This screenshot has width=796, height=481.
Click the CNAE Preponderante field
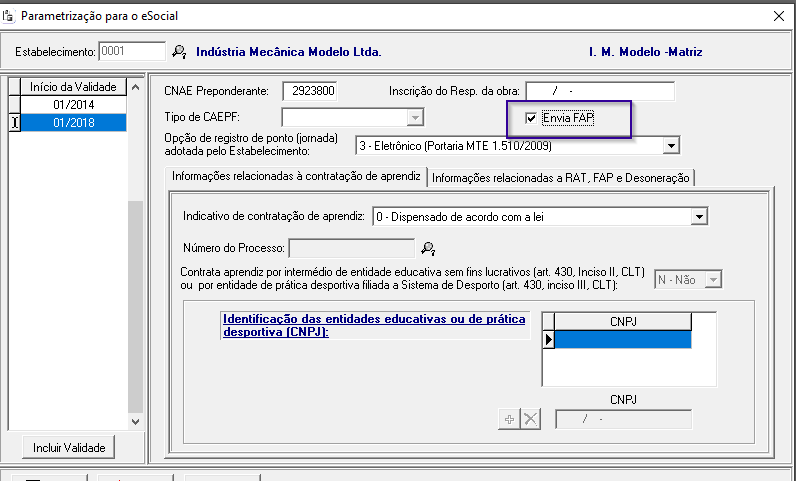click(x=310, y=91)
